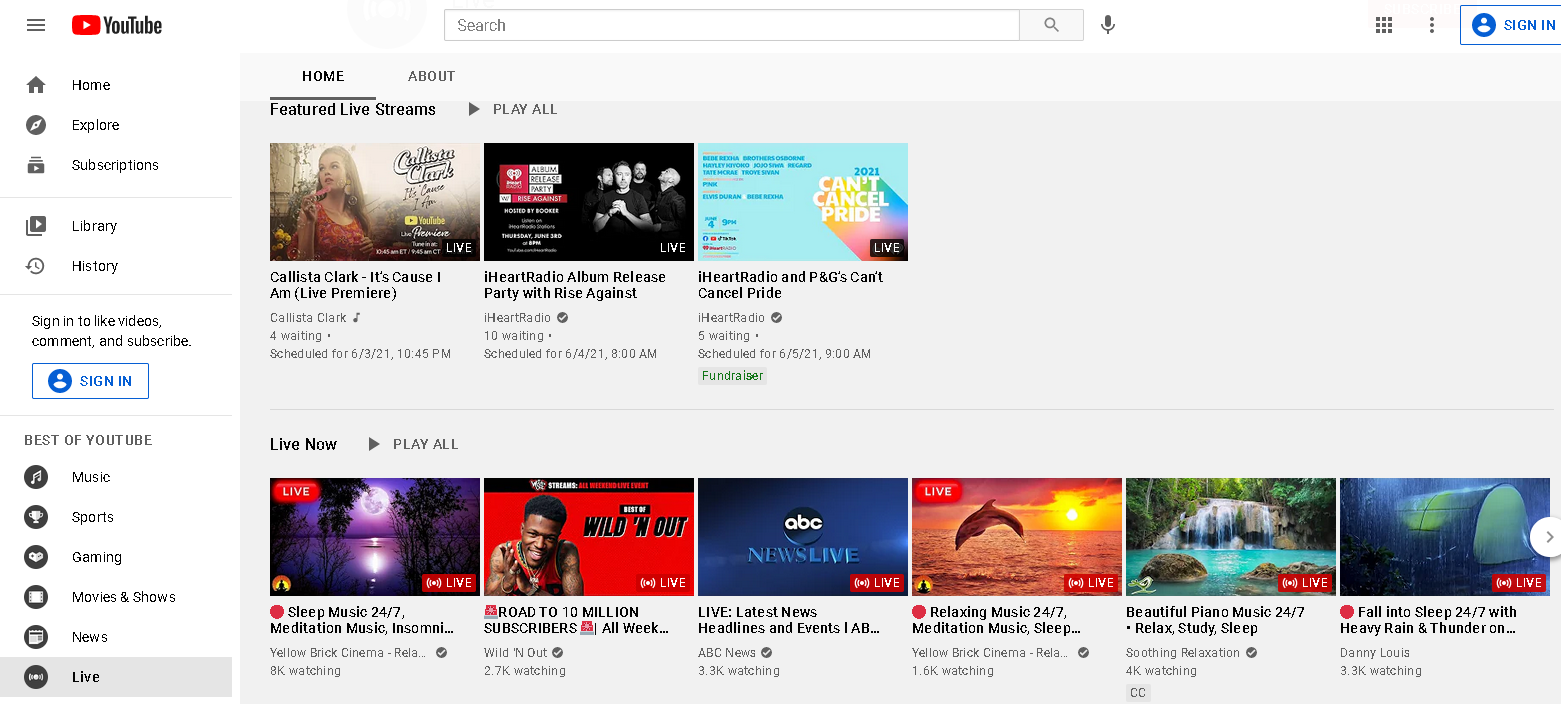Open the ABC News Live thumbnail

(802, 536)
